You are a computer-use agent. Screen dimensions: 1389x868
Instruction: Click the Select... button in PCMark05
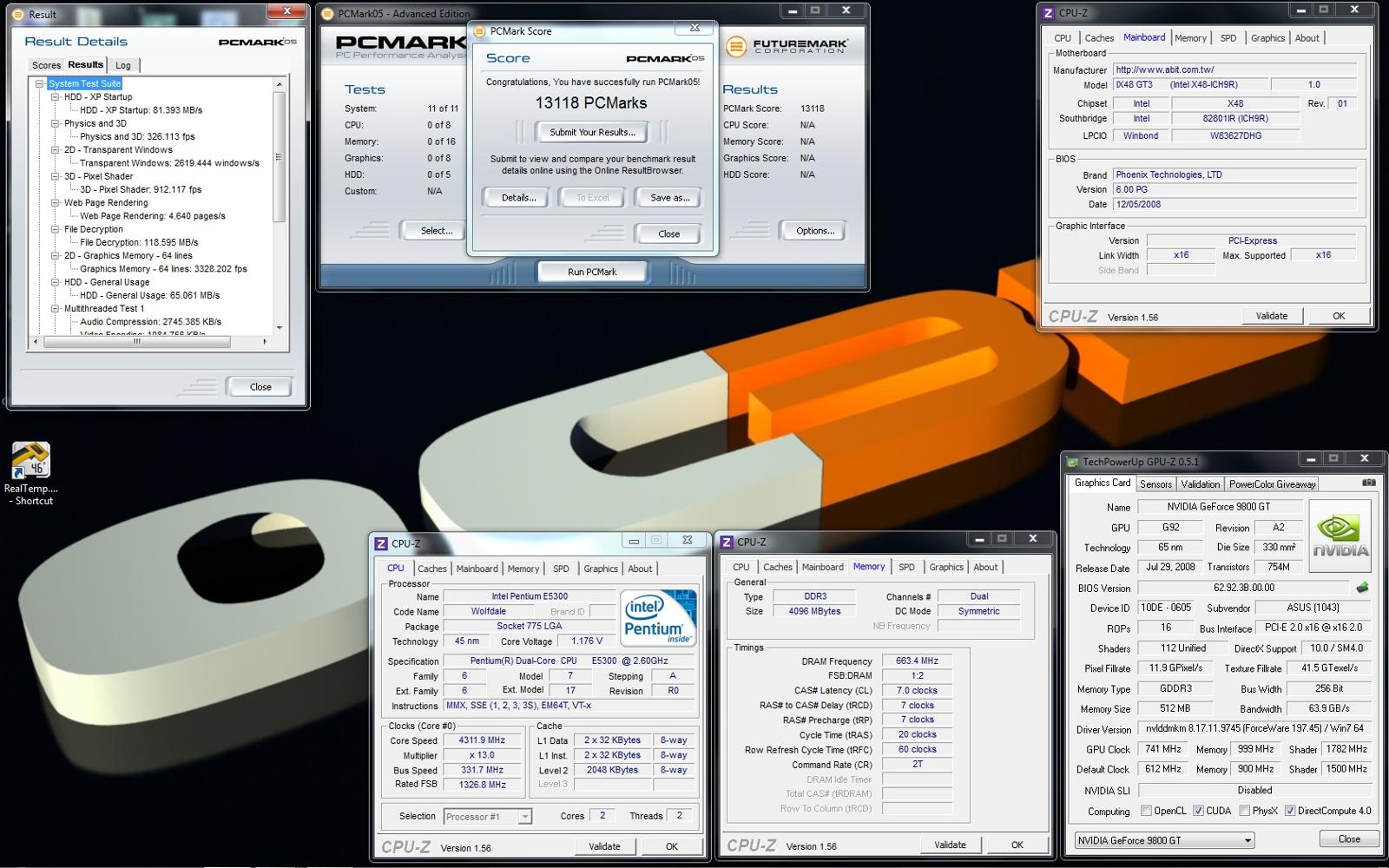(x=437, y=231)
